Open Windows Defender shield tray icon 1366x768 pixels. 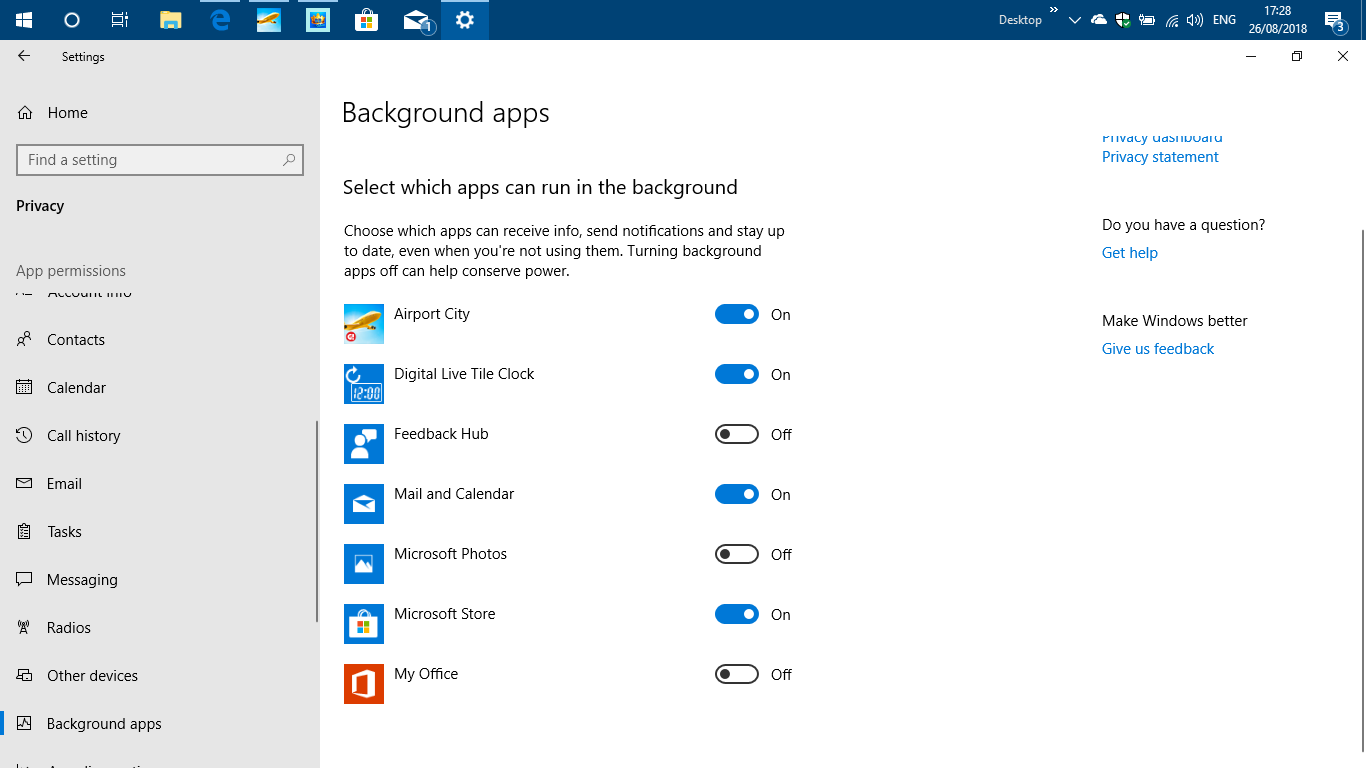pos(1123,20)
